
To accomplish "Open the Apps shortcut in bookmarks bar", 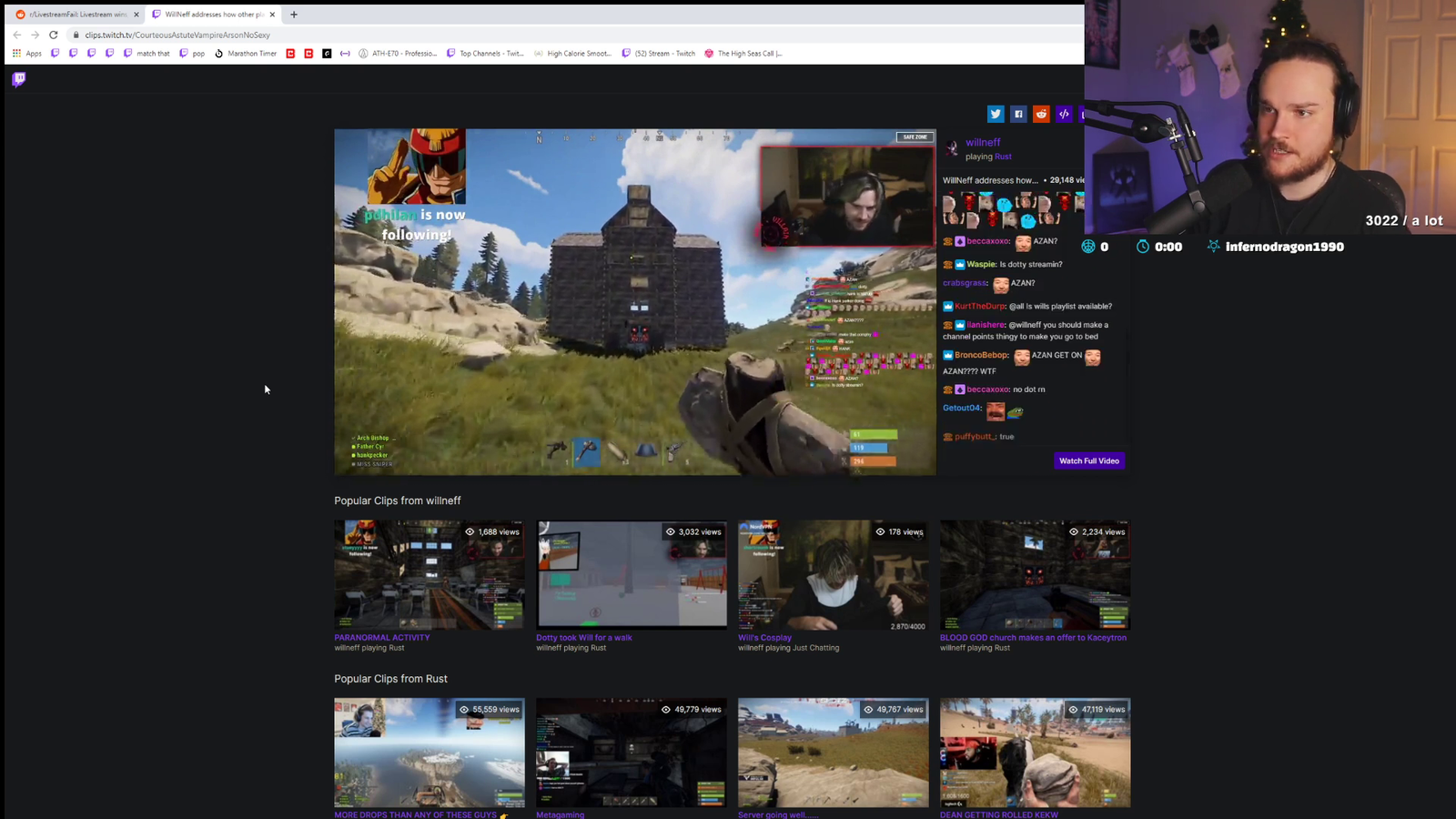I will coord(27,54).
